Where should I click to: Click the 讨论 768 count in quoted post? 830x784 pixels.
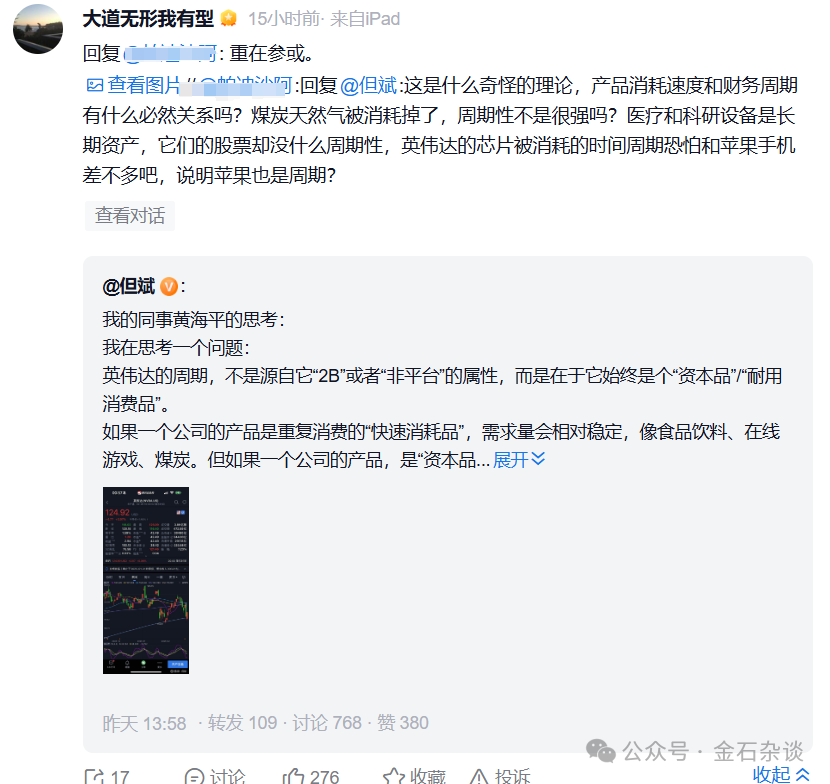coord(327,723)
